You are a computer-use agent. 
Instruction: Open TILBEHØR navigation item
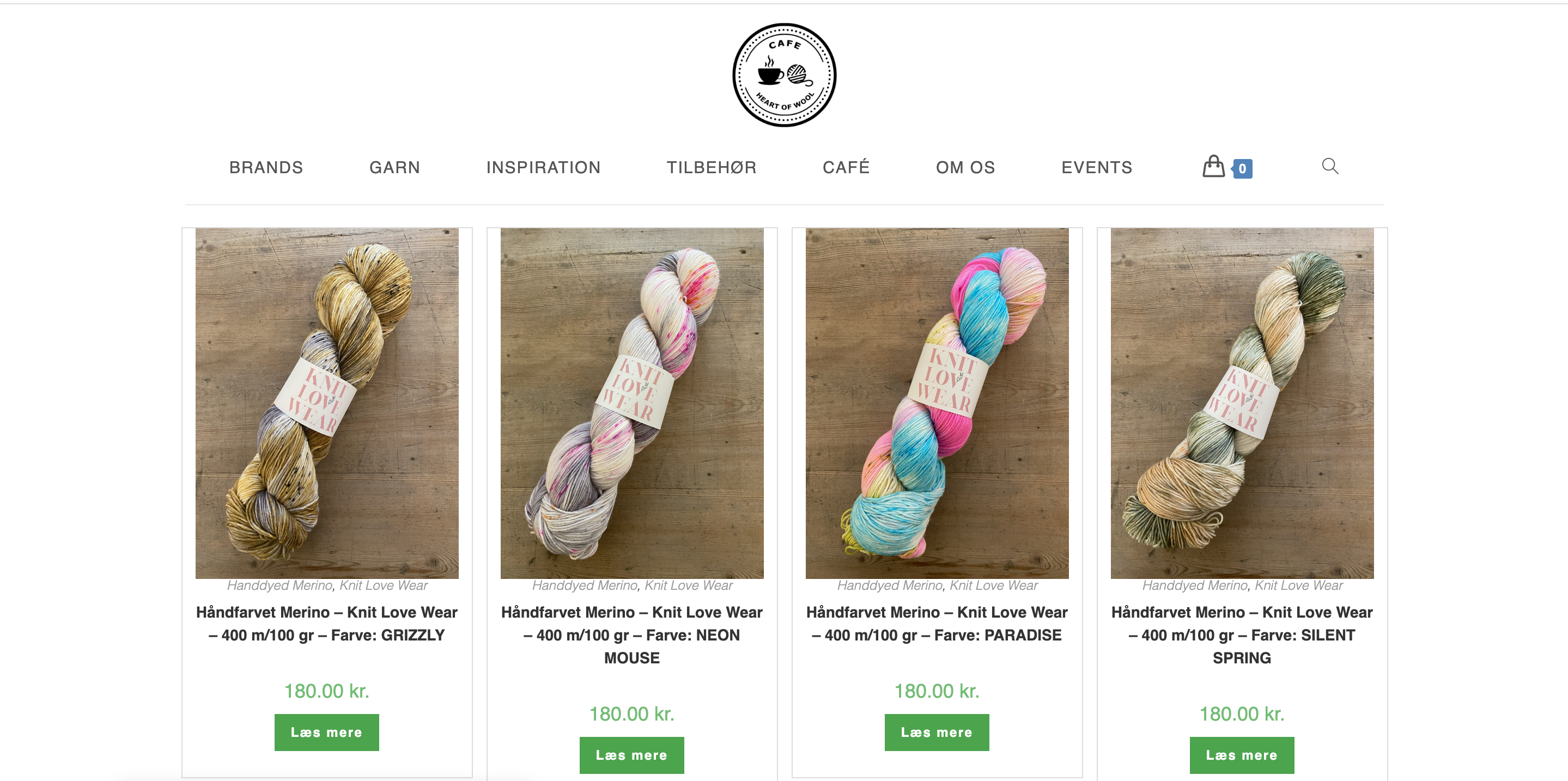[x=711, y=167]
